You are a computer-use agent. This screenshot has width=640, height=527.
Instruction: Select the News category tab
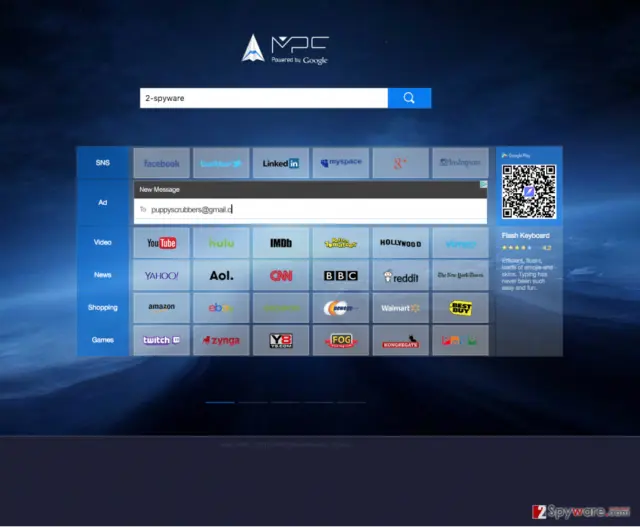pyautogui.click(x=103, y=275)
